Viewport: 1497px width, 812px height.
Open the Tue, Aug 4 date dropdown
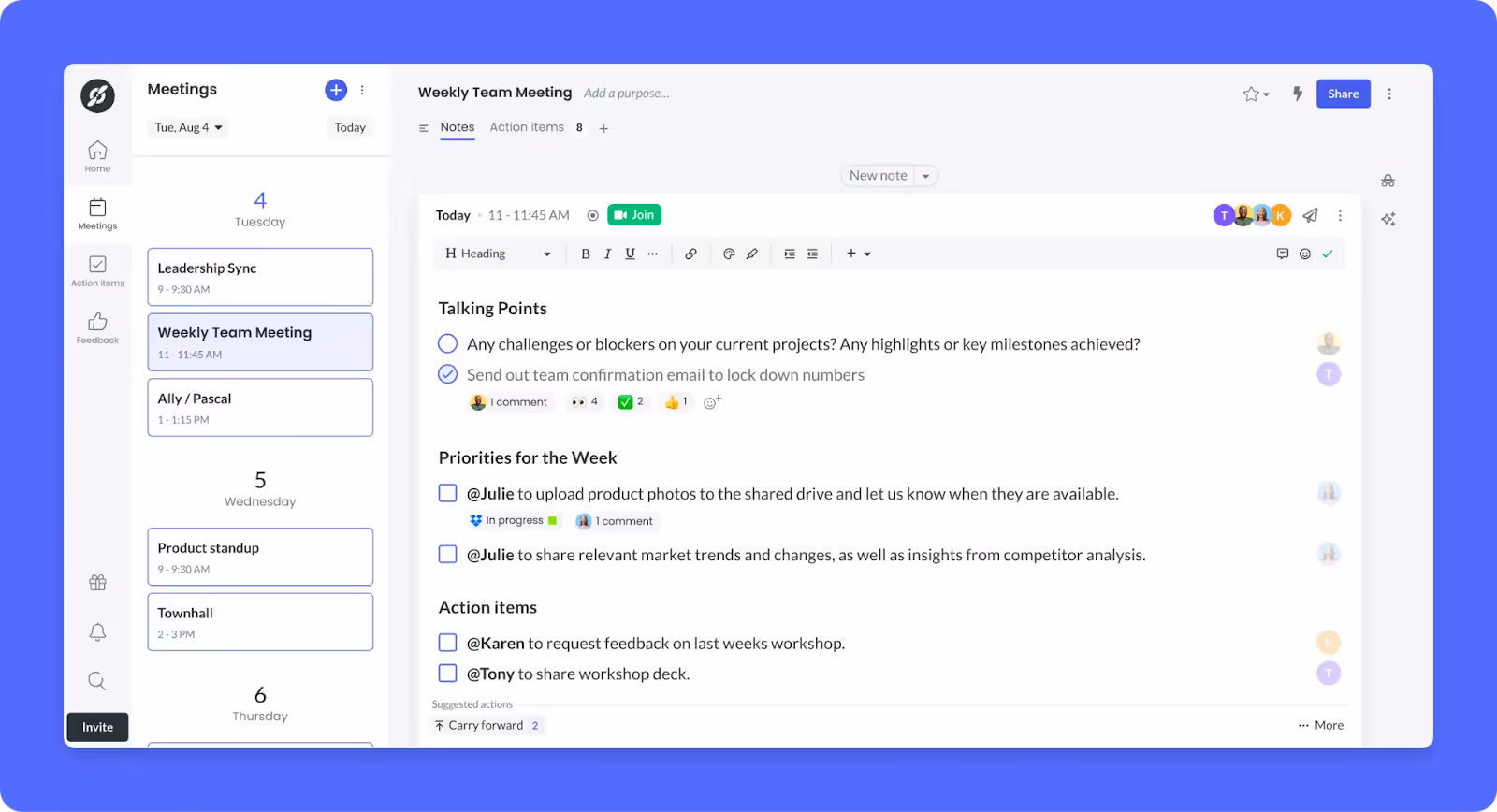[x=189, y=127]
